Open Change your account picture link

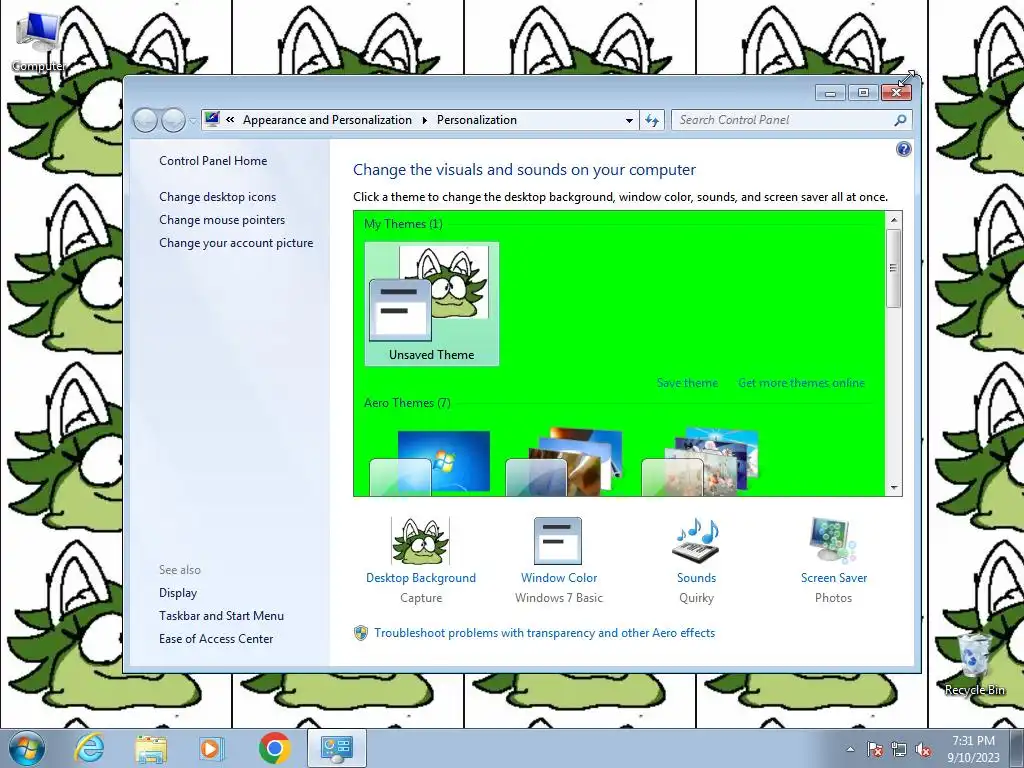236,242
